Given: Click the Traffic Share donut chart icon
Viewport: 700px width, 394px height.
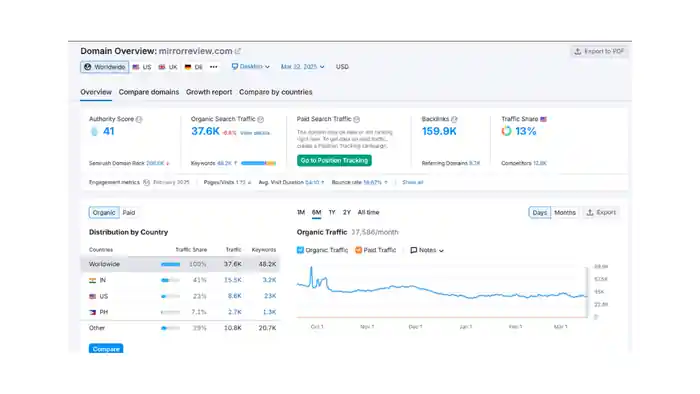Looking at the screenshot, I should pyautogui.click(x=506, y=131).
